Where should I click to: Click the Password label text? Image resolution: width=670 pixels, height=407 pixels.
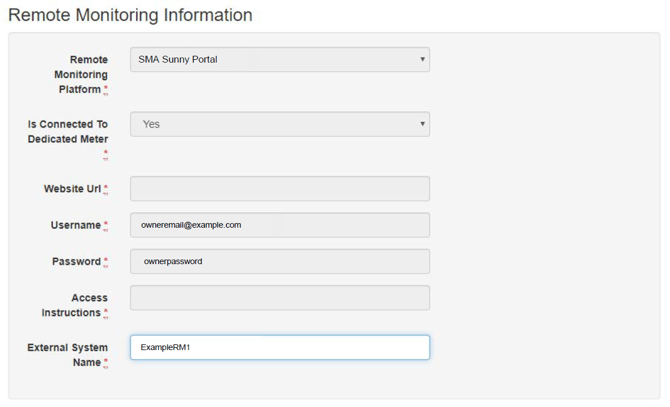[x=76, y=262]
